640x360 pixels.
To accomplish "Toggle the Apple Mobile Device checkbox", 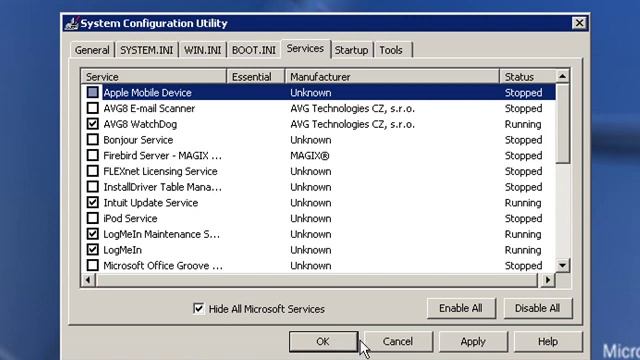I will (93, 92).
